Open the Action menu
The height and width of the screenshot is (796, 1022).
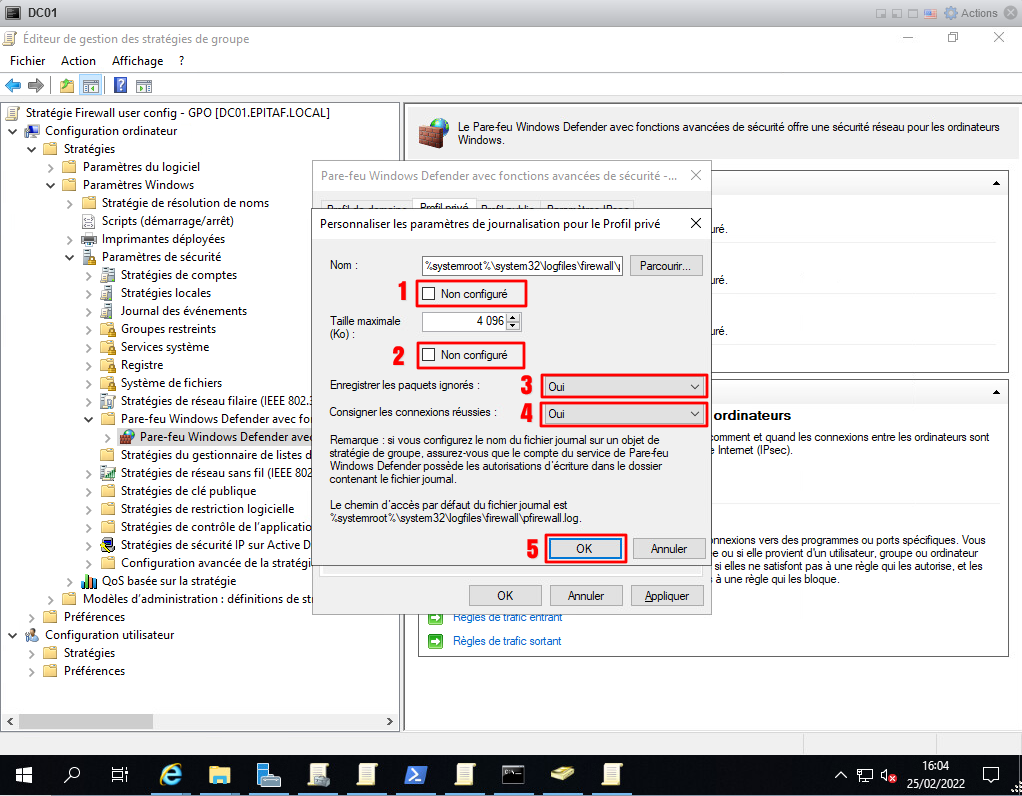[x=78, y=61]
